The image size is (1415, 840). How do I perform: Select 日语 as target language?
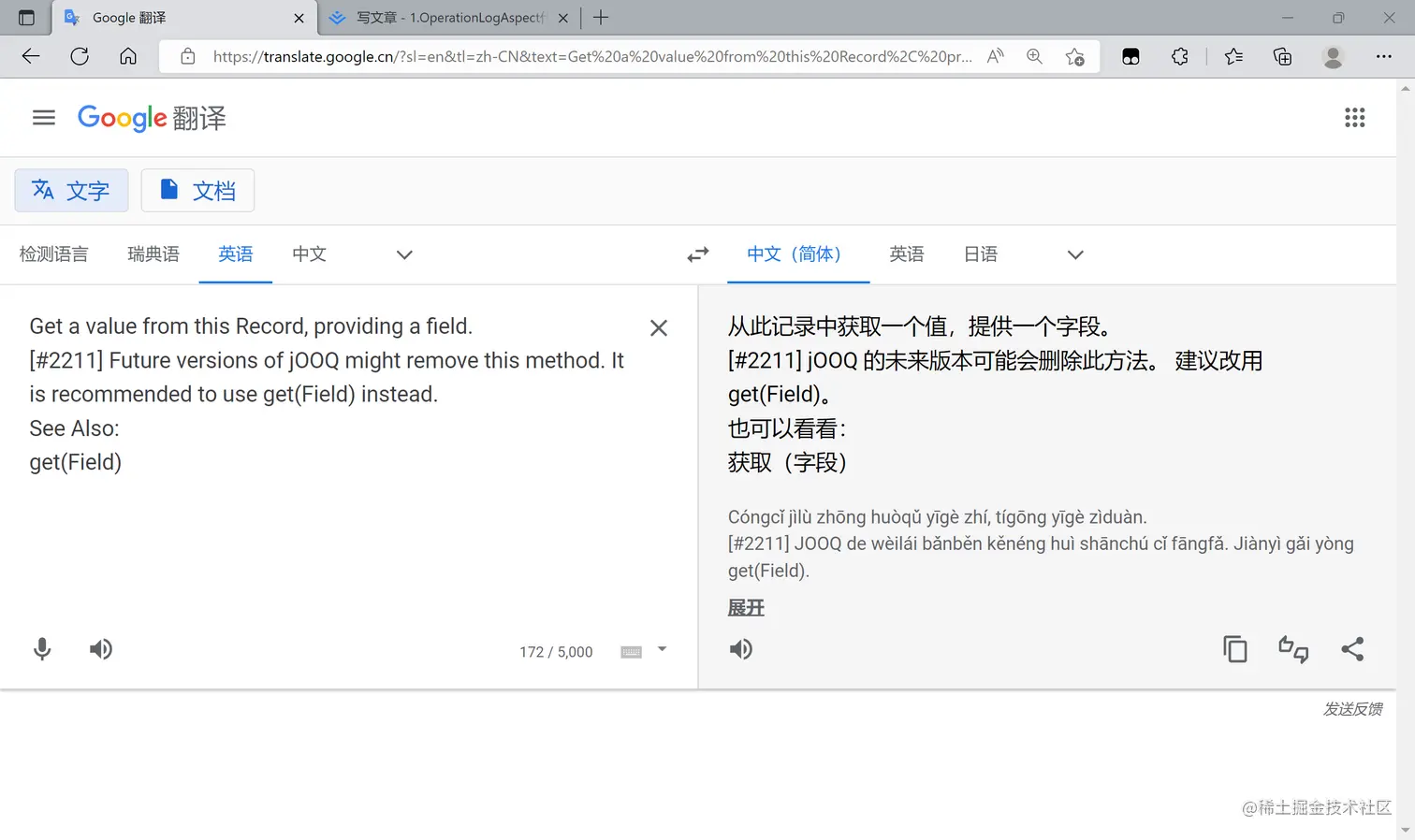tap(981, 254)
